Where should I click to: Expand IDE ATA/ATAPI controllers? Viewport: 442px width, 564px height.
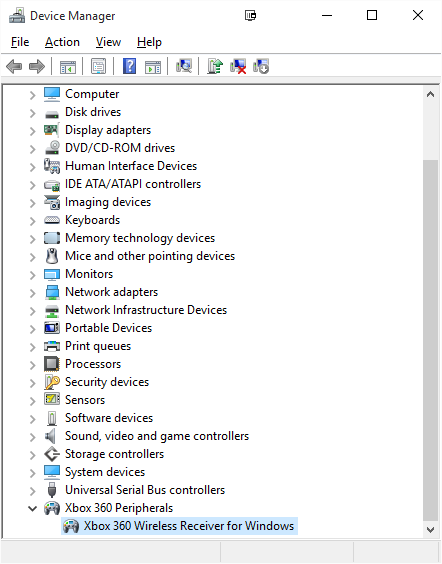[x=33, y=185]
